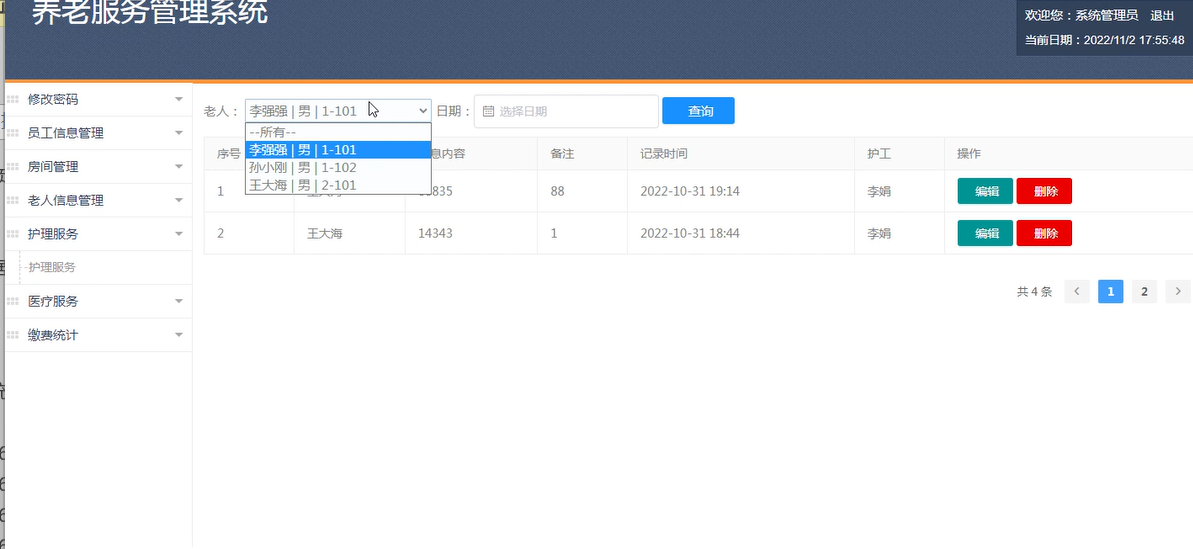Click grip icon beside 房间管理
Viewport: 1193px width, 549px height.
tap(13, 167)
